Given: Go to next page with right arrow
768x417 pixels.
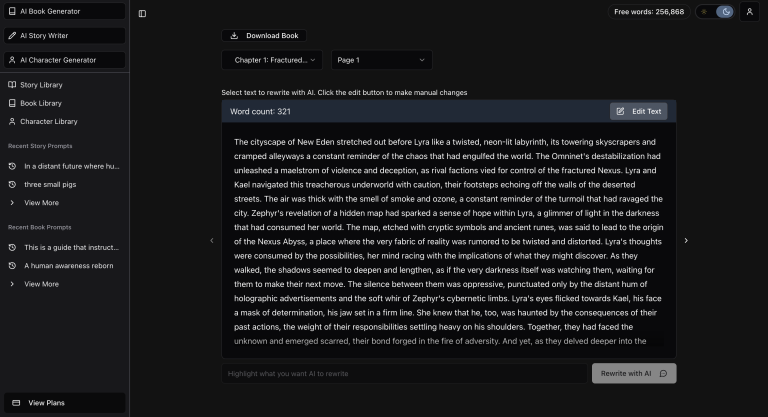Looking at the screenshot, I should 685,240.
